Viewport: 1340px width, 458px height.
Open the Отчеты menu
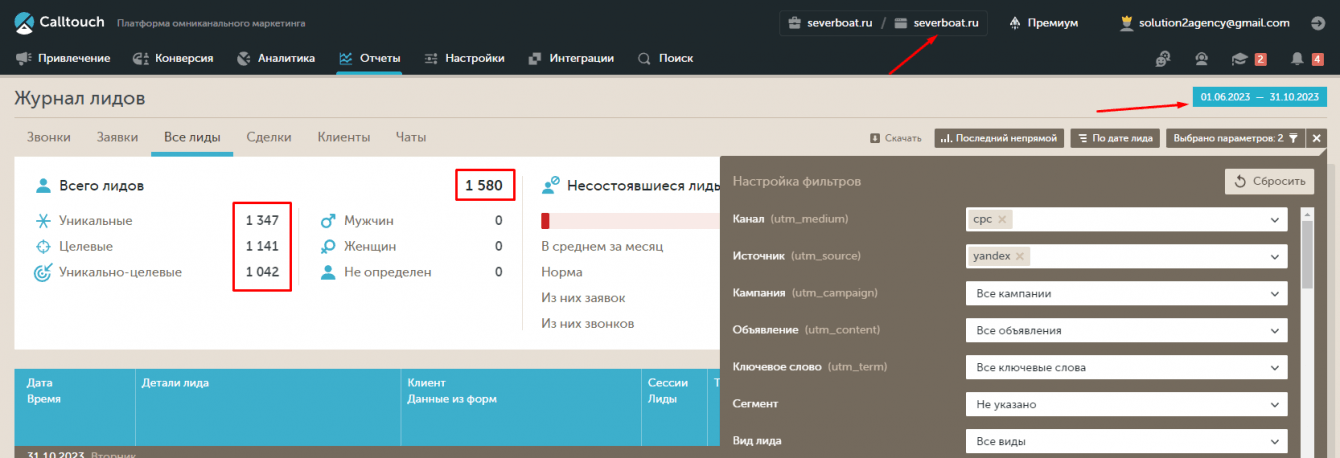tap(369, 58)
